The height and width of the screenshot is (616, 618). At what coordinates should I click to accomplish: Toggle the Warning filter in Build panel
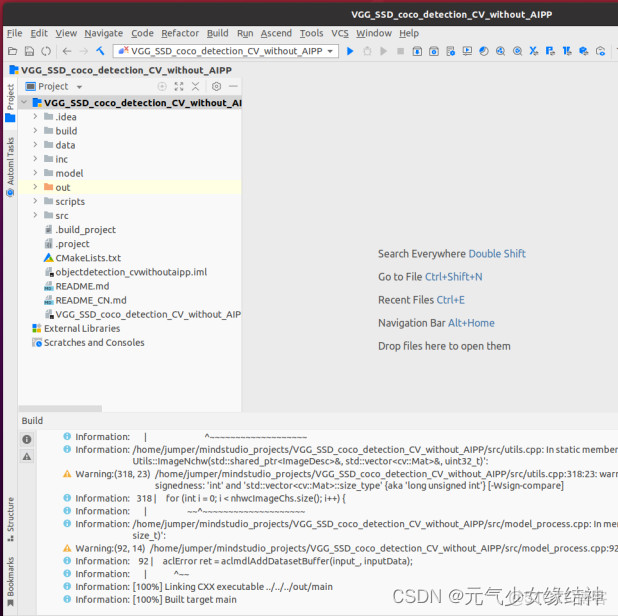tap(27, 456)
